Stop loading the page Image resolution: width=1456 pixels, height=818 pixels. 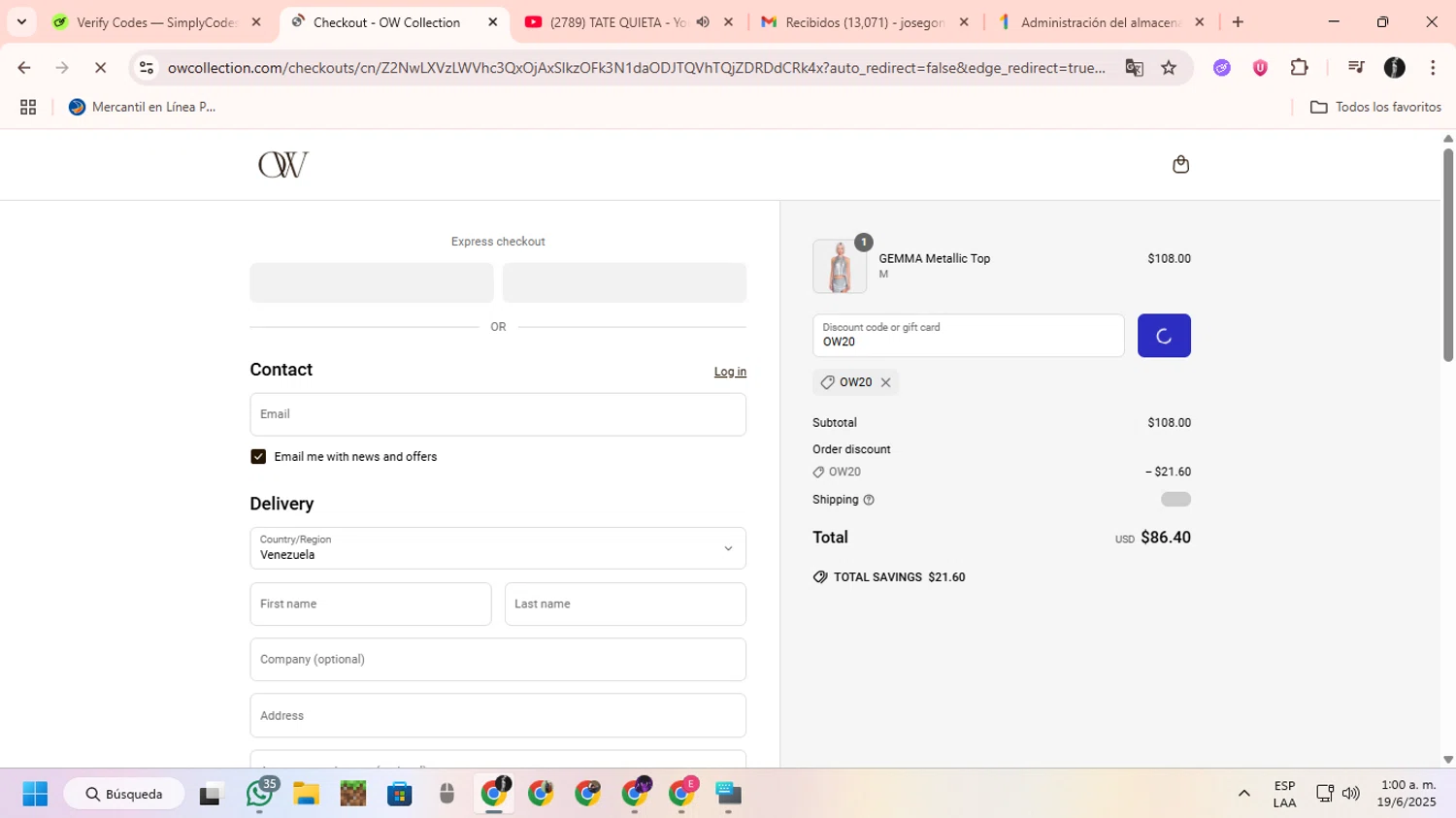point(100,68)
